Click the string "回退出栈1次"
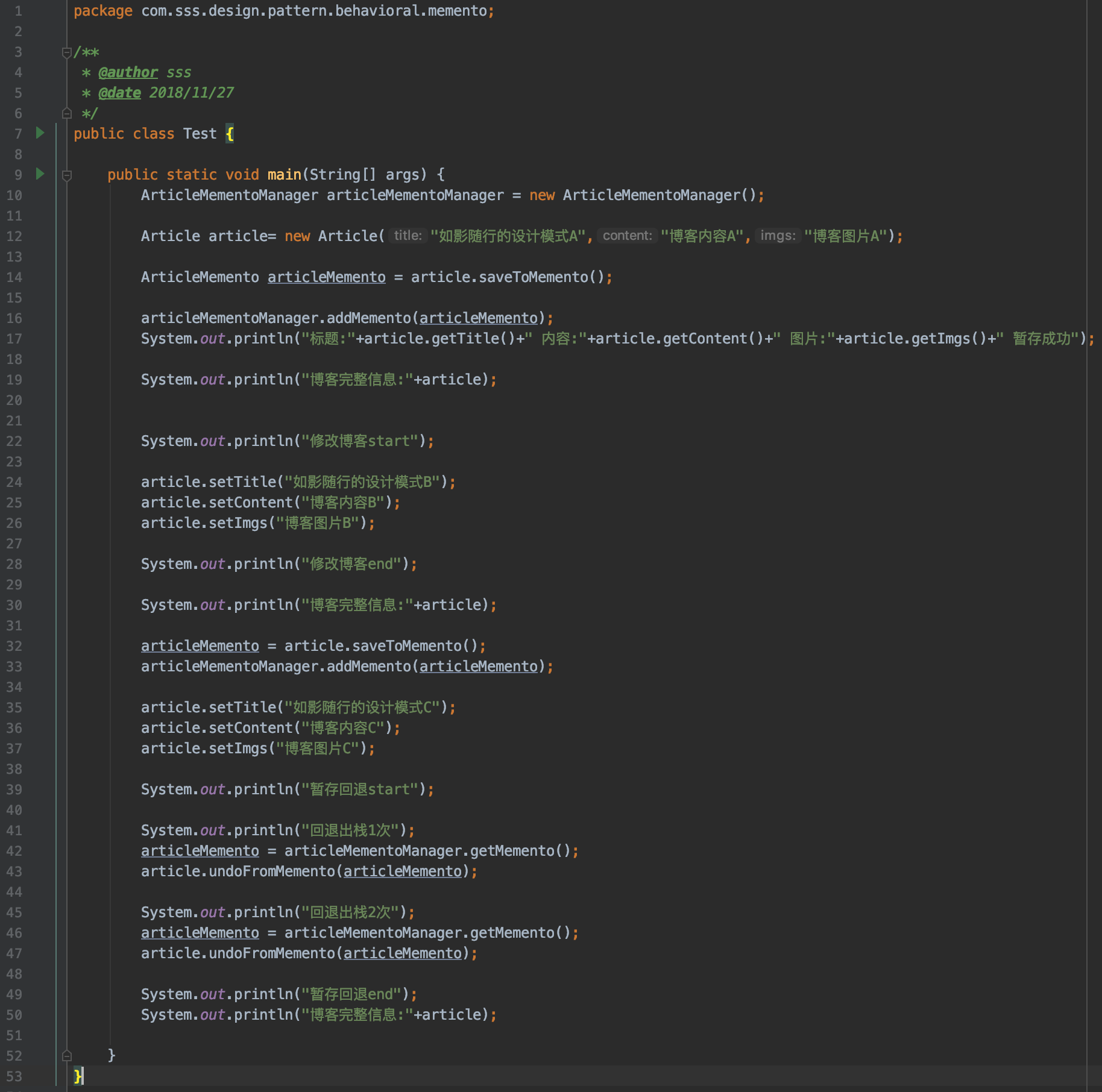 coord(350,830)
